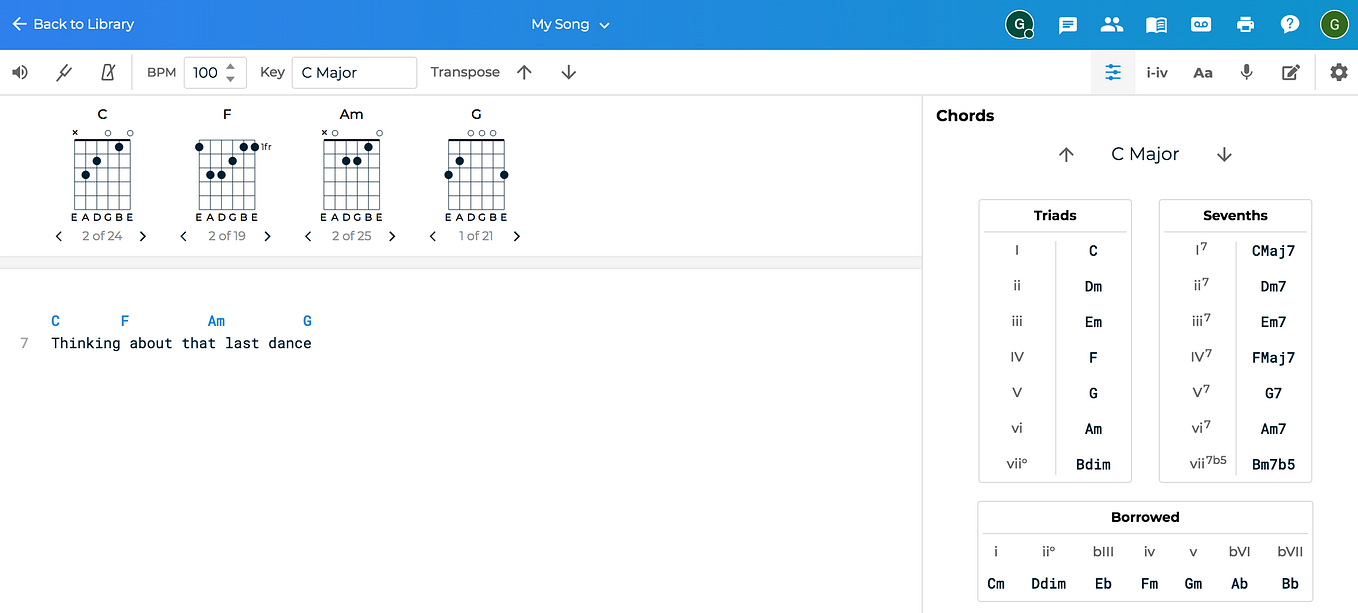Mute the playback speaker icon
The height and width of the screenshot is (613, 1358).
(x=19, y=72)
